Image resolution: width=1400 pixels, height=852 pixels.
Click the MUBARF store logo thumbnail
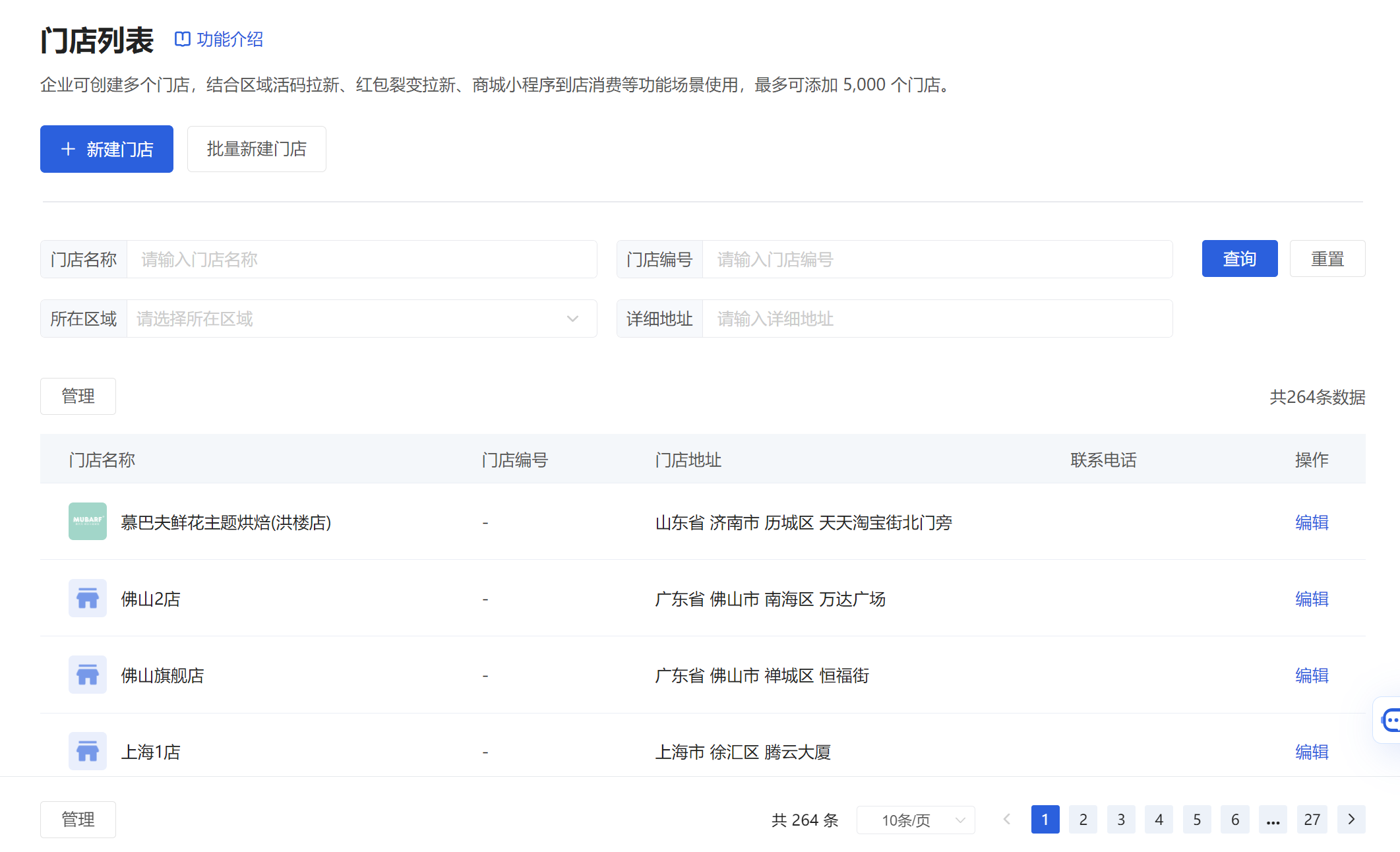coord(87,522)
